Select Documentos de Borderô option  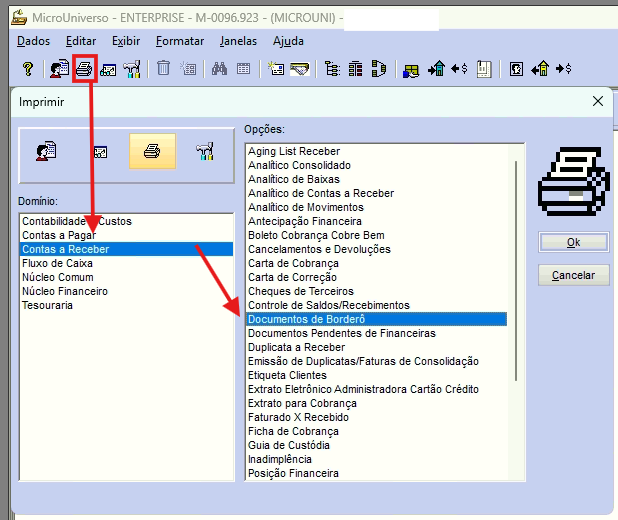pos(376,319)
